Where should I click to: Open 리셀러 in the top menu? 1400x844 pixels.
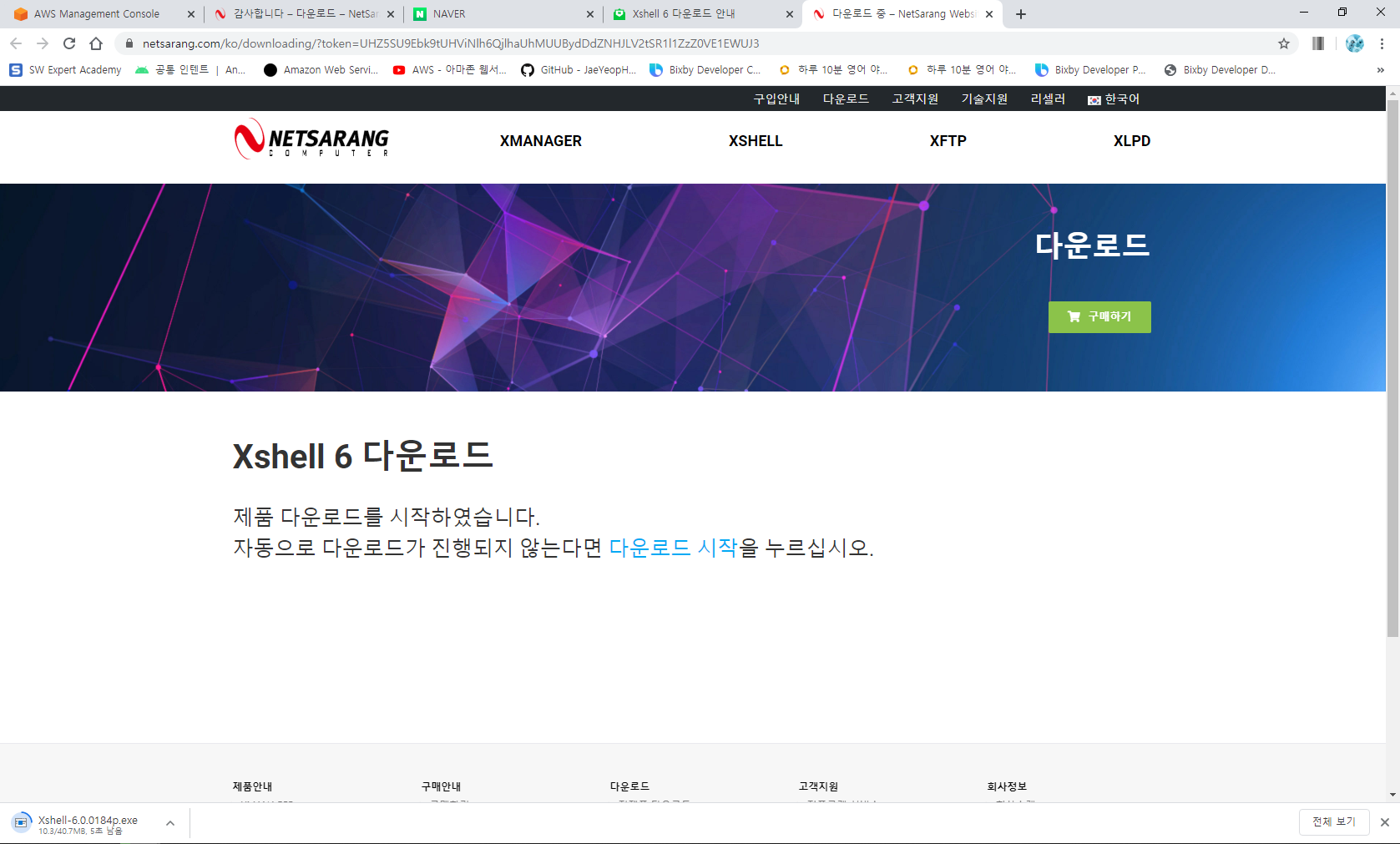(1048, 99)
